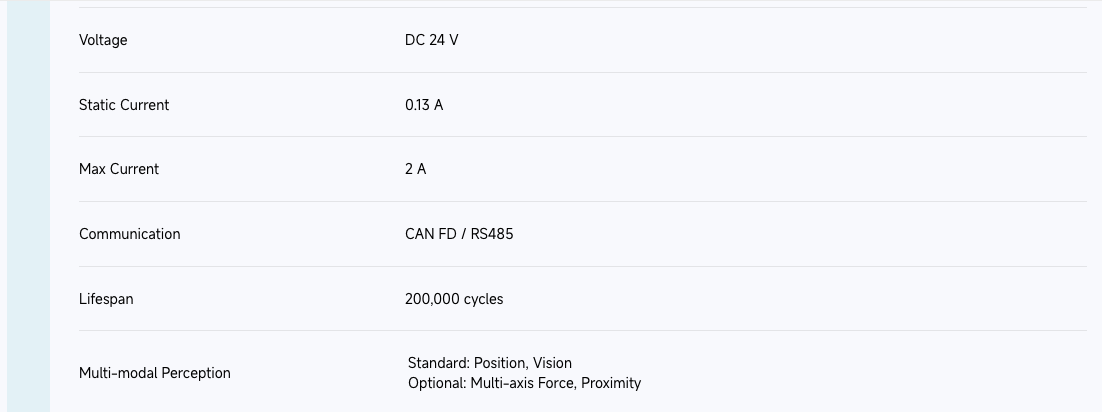Screen dimensions: 1102x412
Task: Click the Static Current label
Action: pos(124,105)
